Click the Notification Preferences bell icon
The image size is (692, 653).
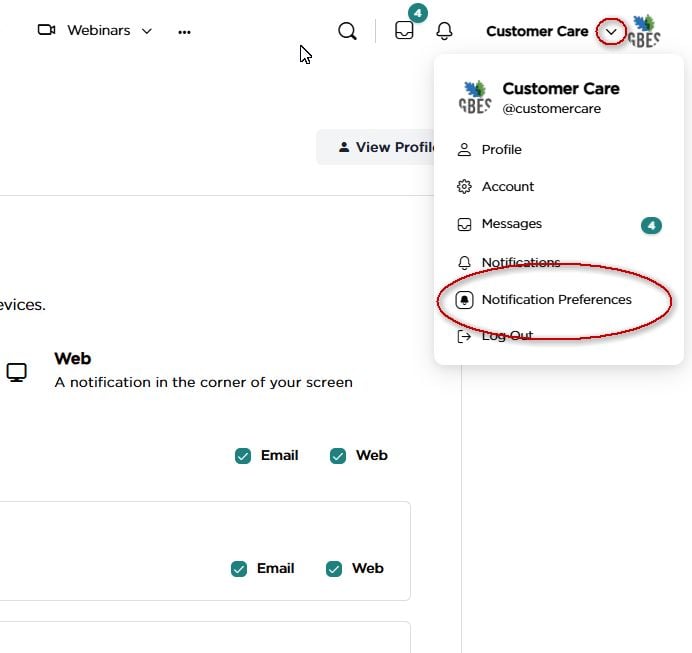point(464,300)
